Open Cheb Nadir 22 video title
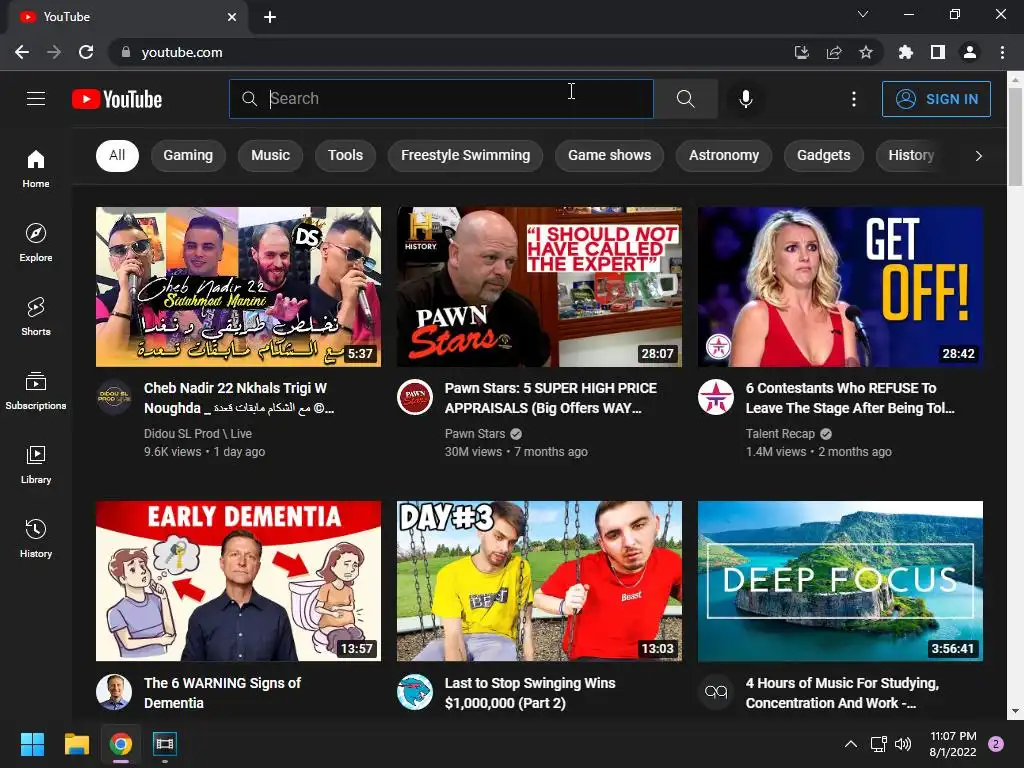 [239, 398]
